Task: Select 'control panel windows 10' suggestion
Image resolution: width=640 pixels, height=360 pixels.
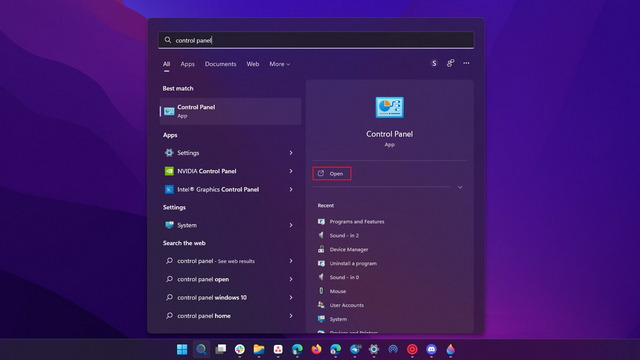Action: click(230, 298)
